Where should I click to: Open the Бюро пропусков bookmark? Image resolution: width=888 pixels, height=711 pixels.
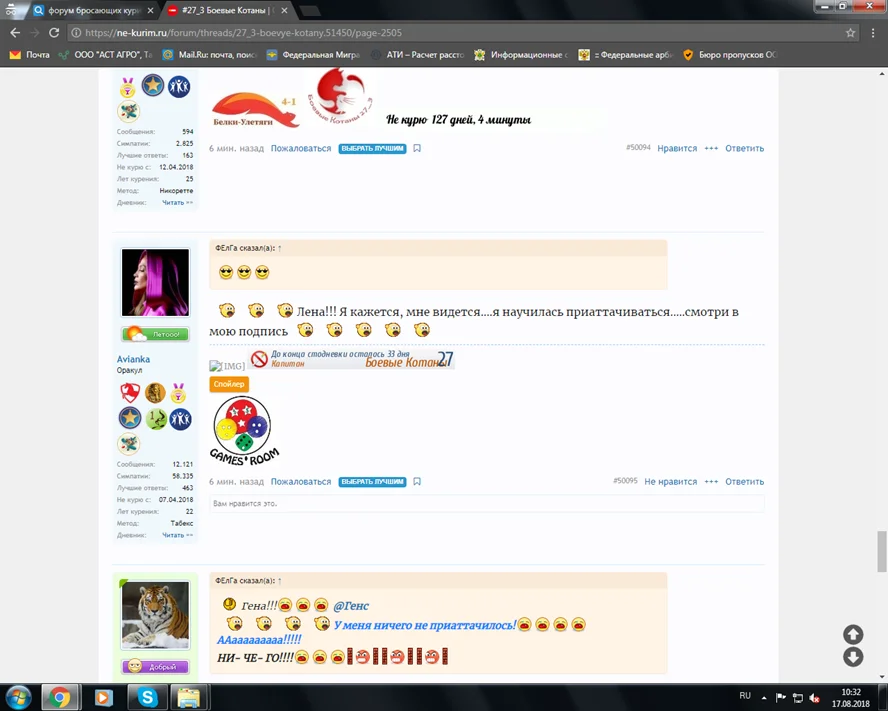coord(730,55)
